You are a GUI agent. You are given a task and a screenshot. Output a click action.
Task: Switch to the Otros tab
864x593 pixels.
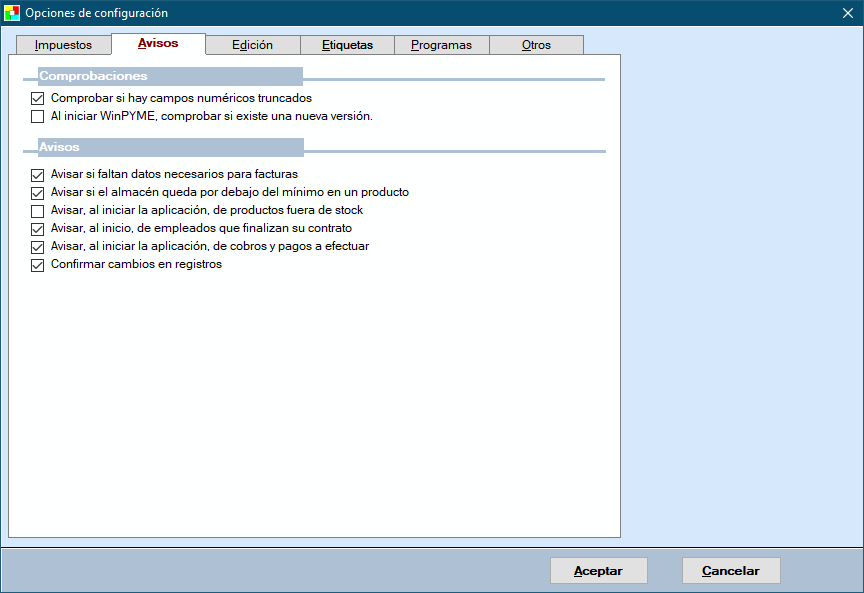pyautogui.click(x=536, y=45)
